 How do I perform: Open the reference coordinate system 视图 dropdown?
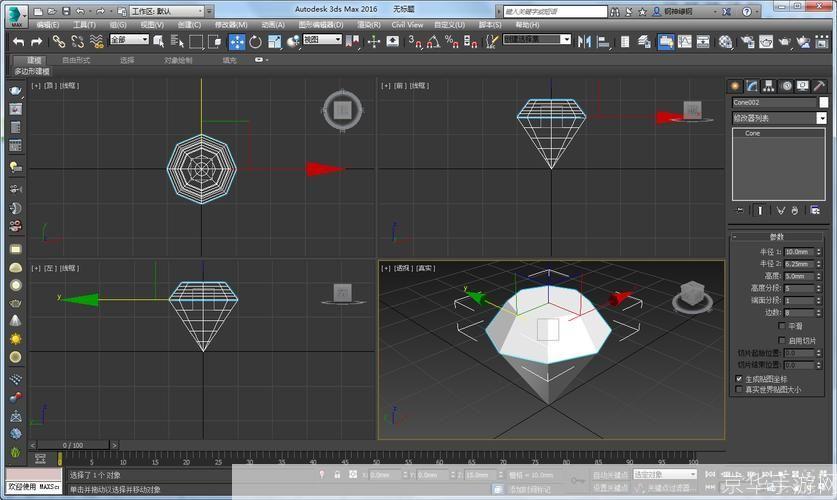tap(322, 39)
